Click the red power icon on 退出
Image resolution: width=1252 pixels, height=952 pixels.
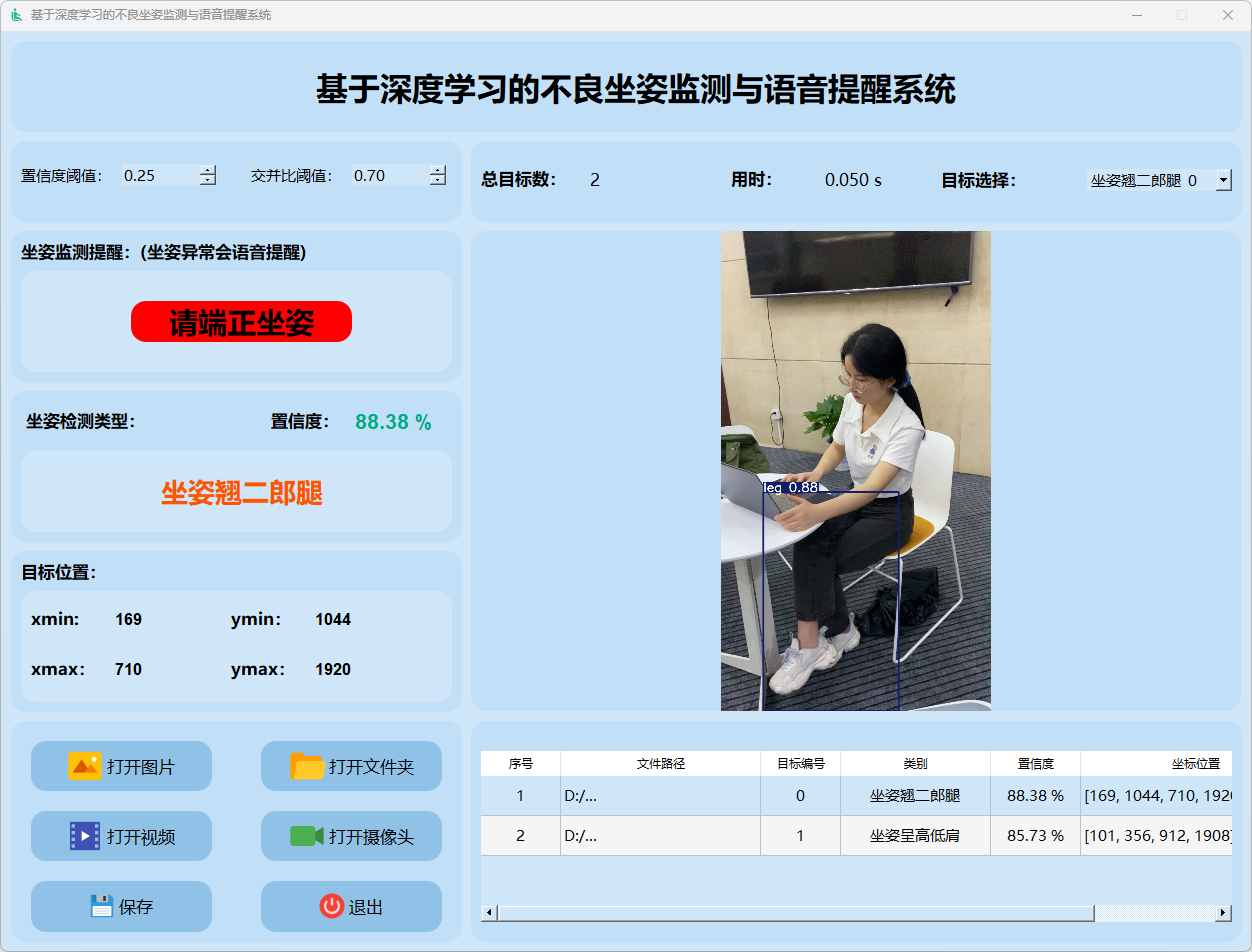331,906
